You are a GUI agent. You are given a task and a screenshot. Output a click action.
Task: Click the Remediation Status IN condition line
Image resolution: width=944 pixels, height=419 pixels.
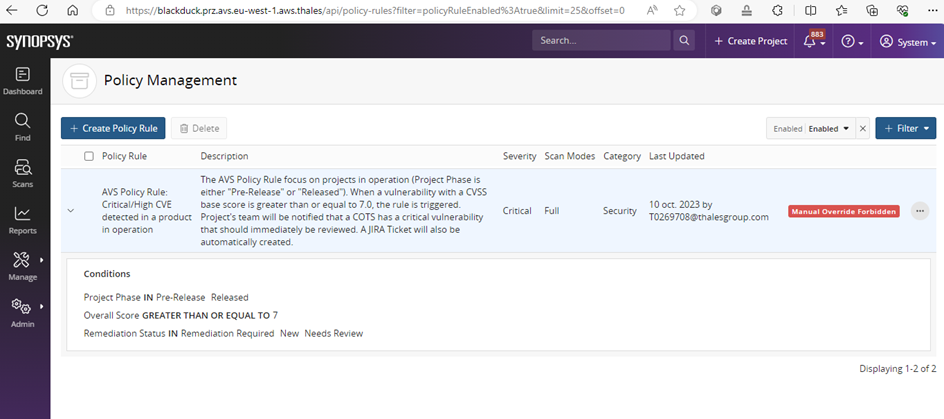coord(223,333)
